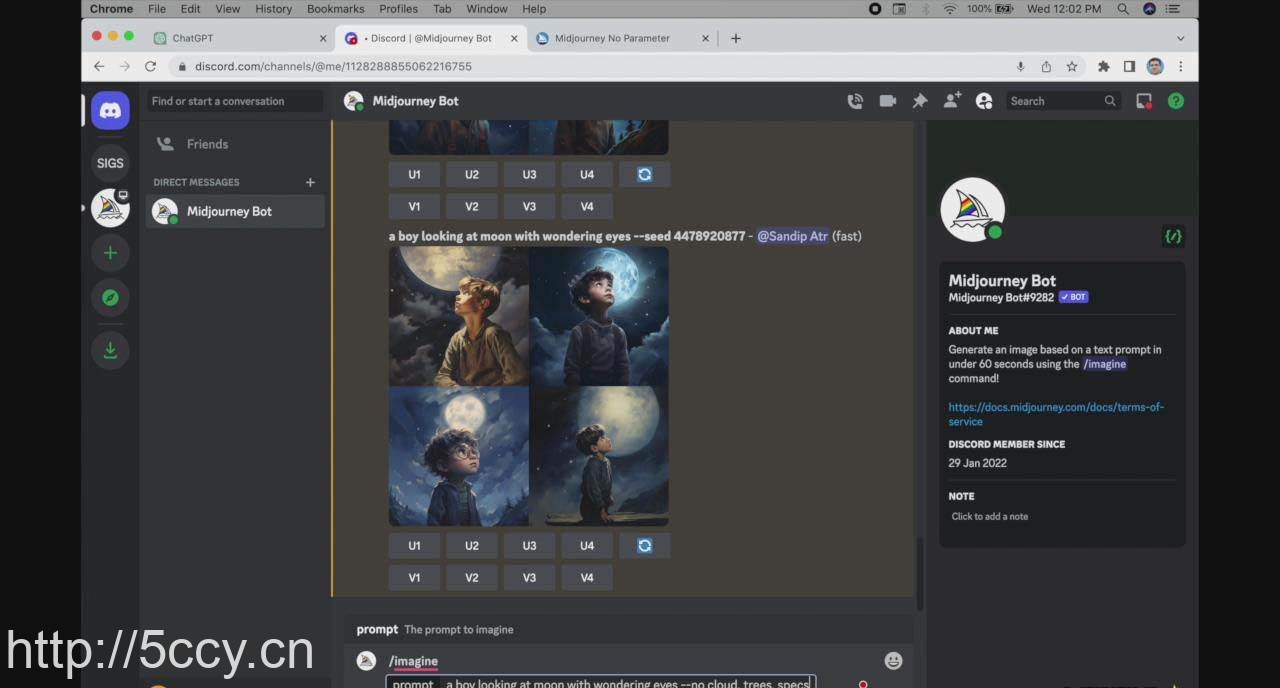Open Download Apps icon in sidebar
The image size is (1280, 688).
click(110, 350)
